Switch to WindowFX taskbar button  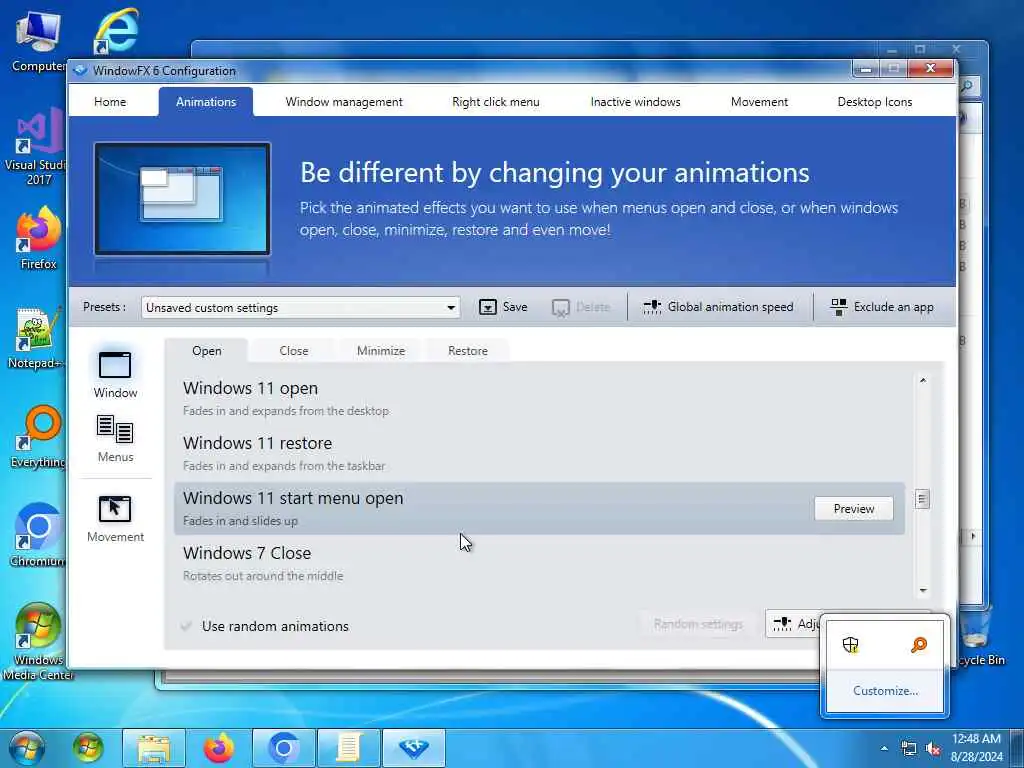tap(413, 748)
